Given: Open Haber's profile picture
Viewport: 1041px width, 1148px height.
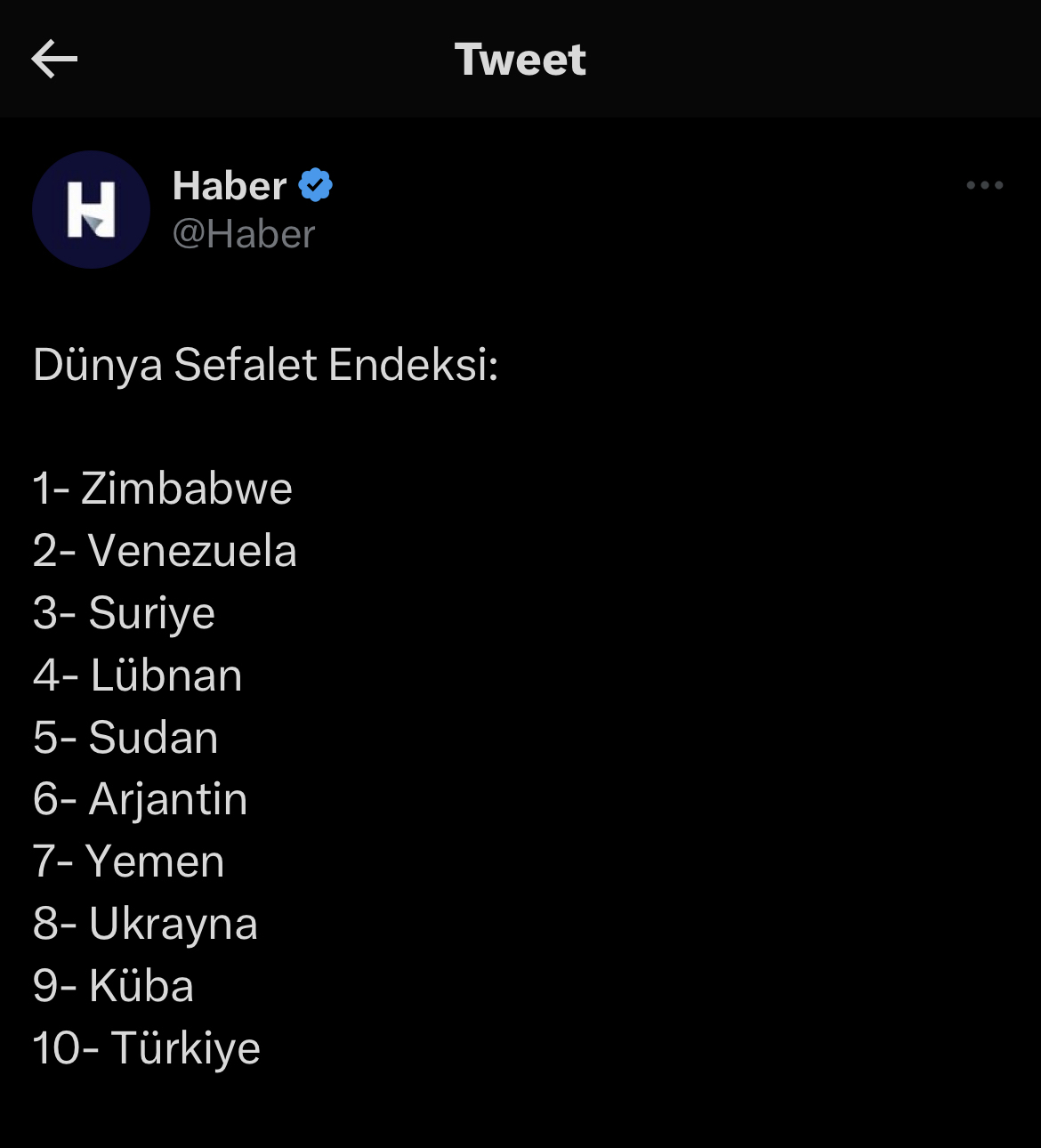Looking at the screenshot, I should click(x=91, y=210).
